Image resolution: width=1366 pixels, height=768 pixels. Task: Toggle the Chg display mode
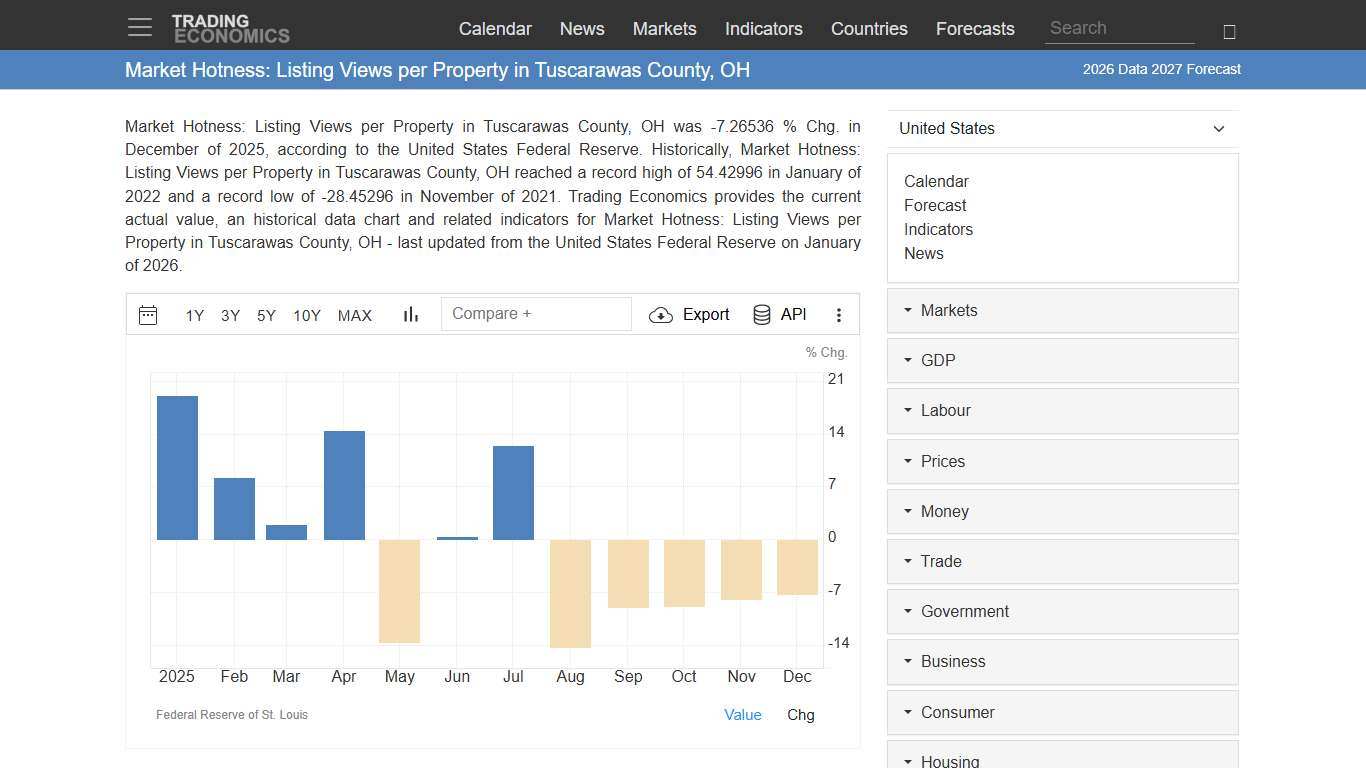(x=800, y=715)
